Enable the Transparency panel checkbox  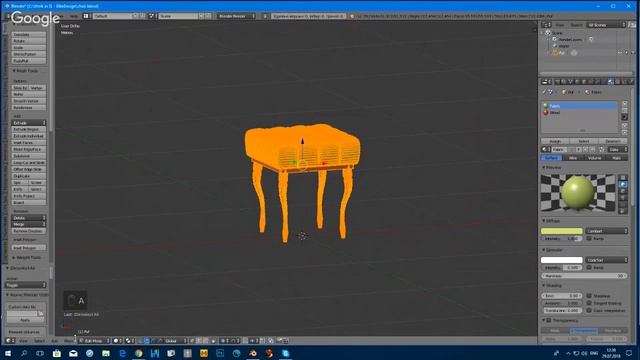point(549,320)
